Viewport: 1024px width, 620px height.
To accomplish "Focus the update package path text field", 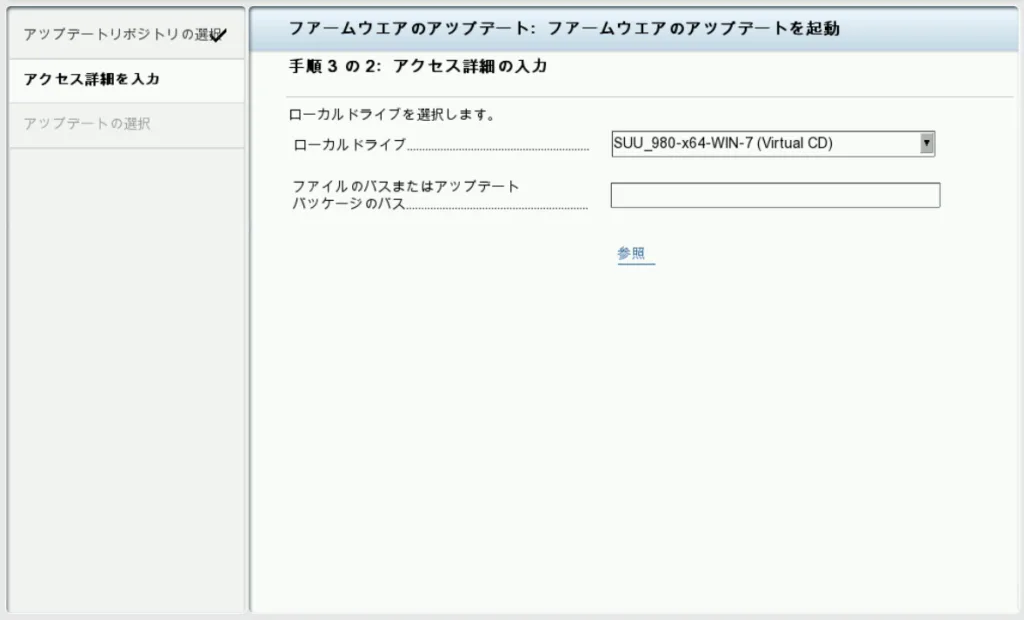I will [775, 195].
